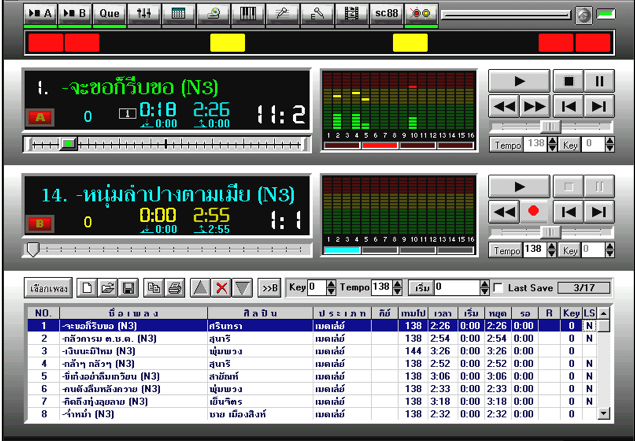Move selected song up in the list

(x=201, y=288)
